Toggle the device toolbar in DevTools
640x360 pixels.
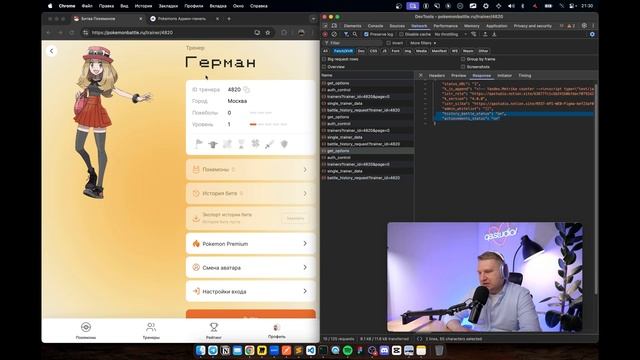point(334,26)
